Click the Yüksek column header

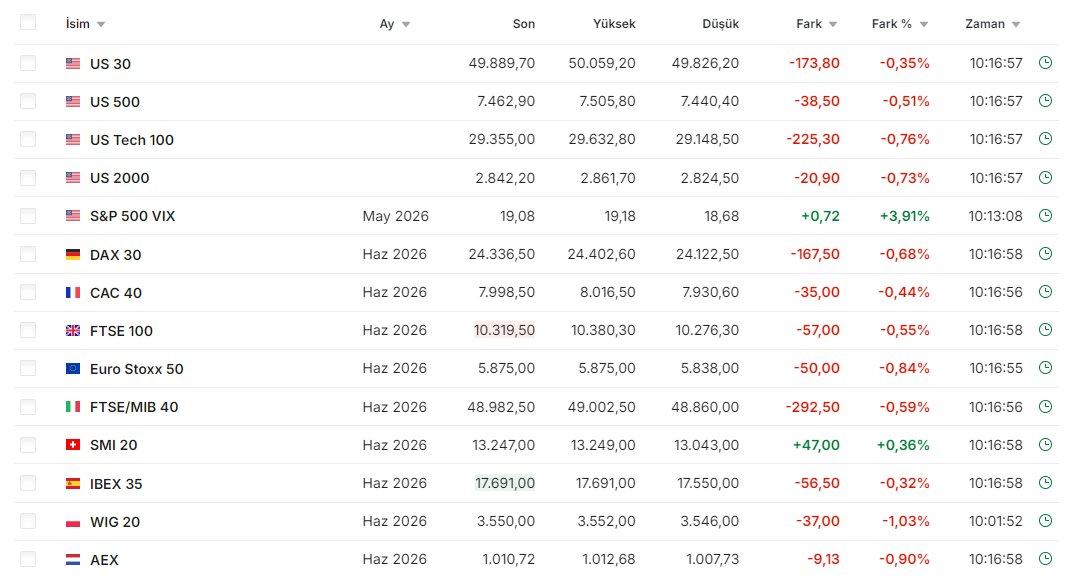click(x=614, y=23)
